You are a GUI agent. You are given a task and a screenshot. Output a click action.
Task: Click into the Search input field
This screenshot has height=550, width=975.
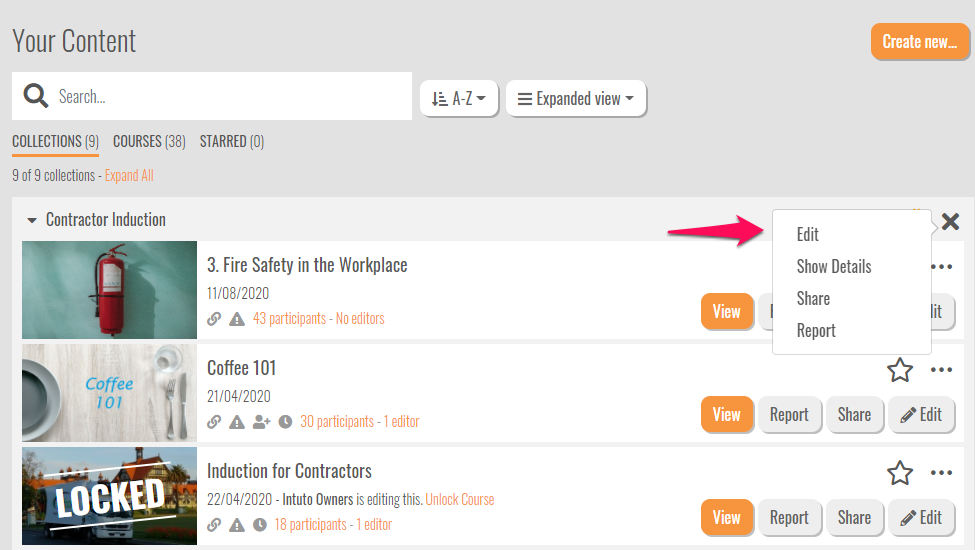click(x=230, y=97)
